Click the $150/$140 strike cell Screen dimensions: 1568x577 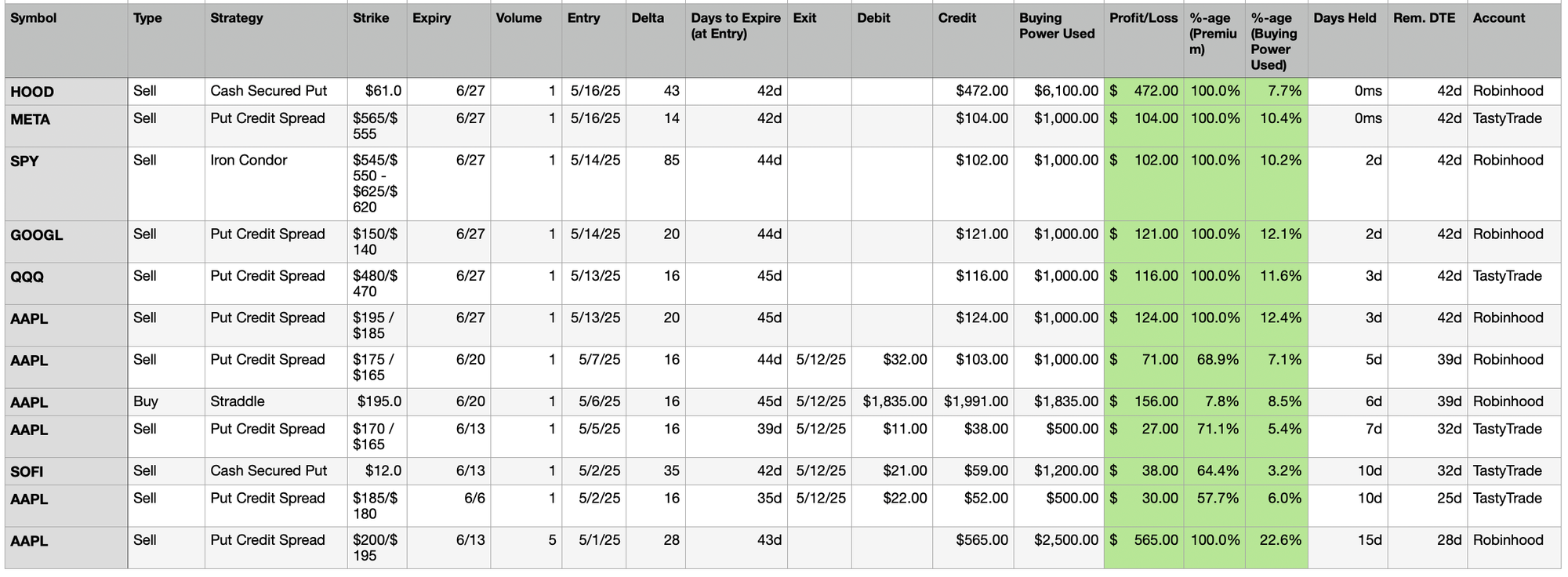377,241
